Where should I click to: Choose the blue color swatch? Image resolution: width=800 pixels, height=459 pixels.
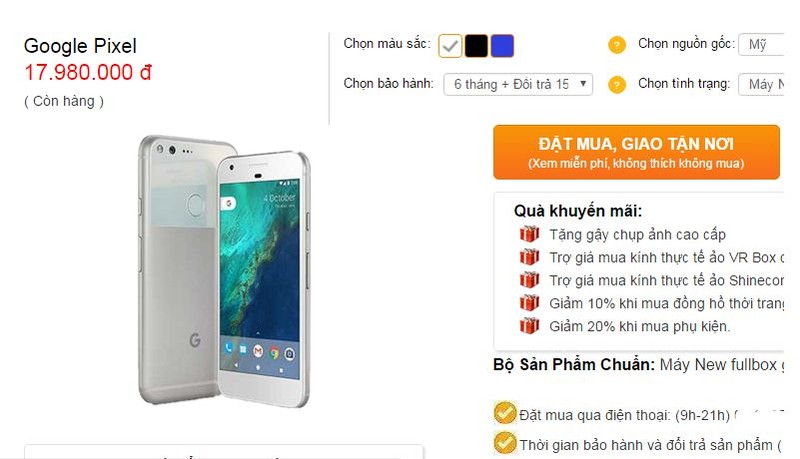click(502, 46)
